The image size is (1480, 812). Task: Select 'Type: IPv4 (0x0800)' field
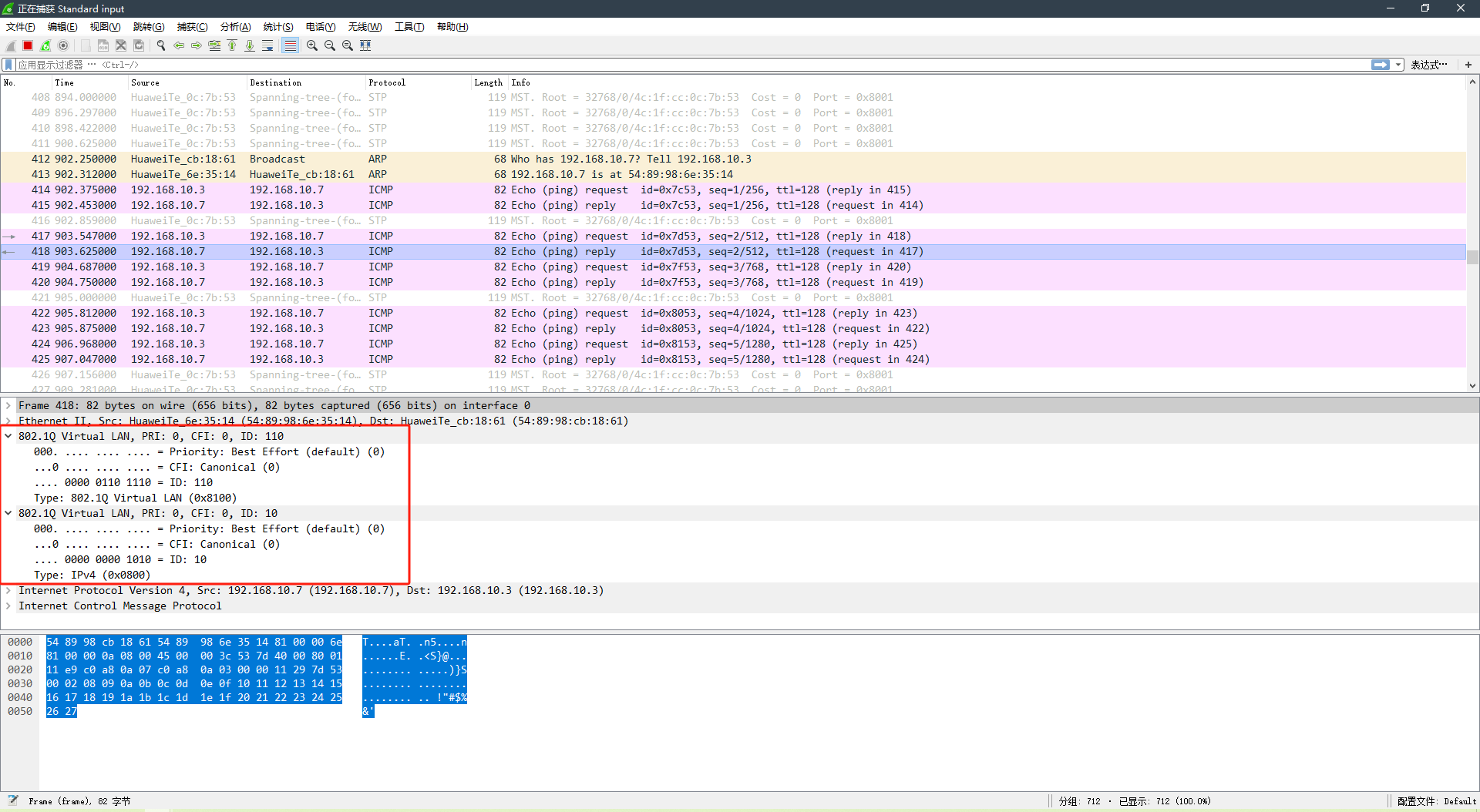tap(92, 575)
